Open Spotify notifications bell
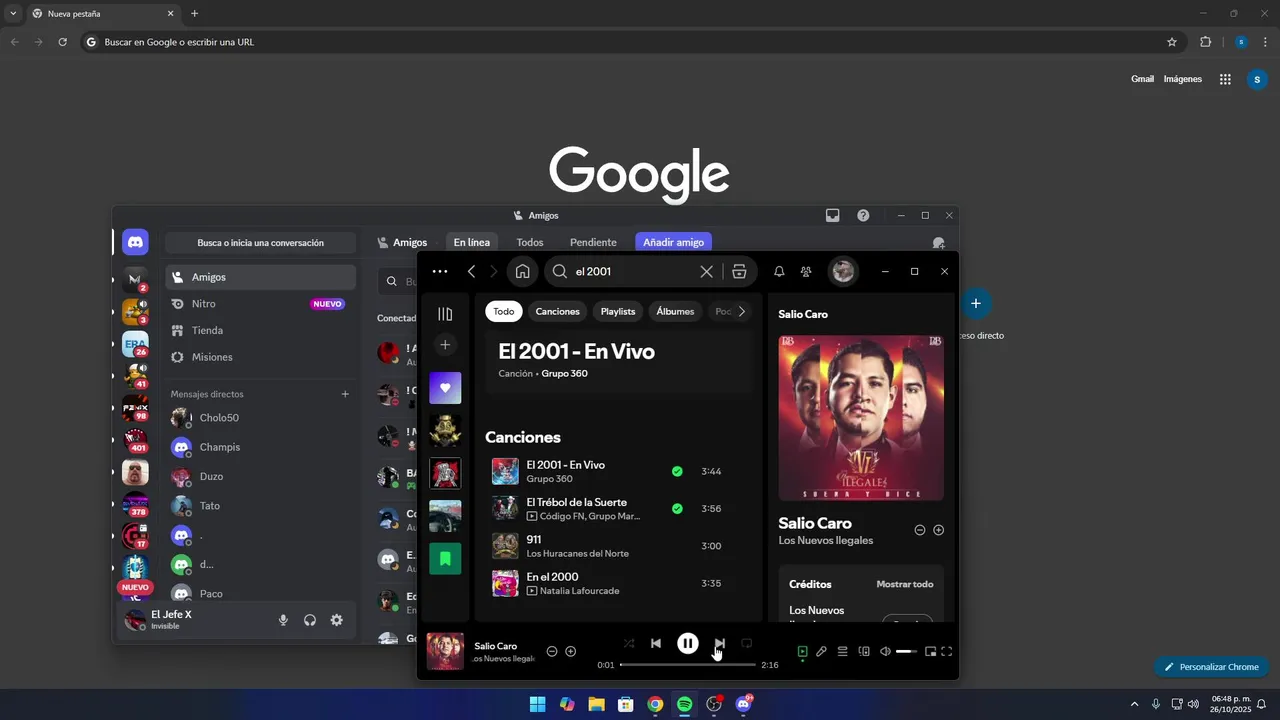The height and width of the screenshot is (720, 1280). 779,271
